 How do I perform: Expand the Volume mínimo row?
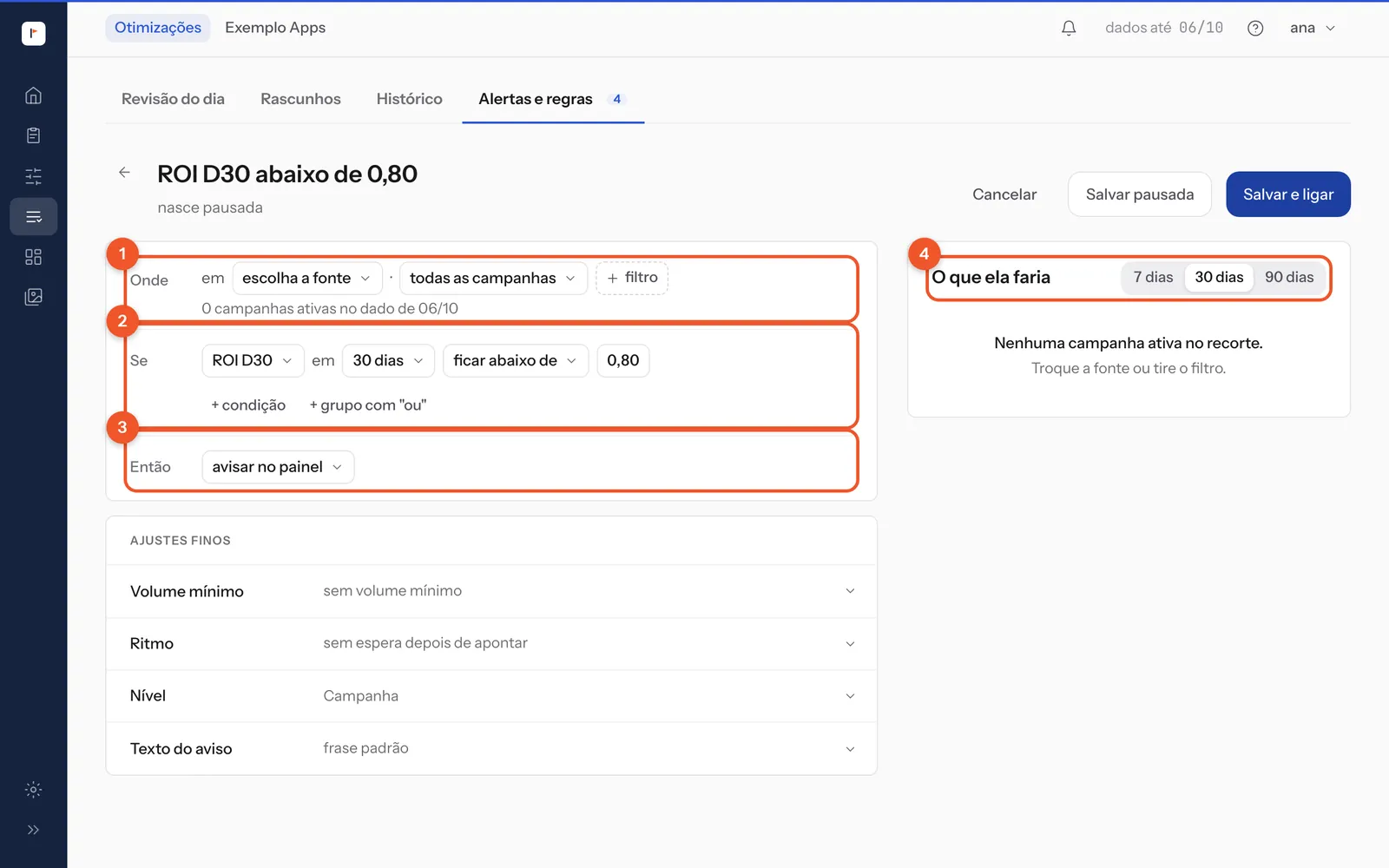pos(491,591)
